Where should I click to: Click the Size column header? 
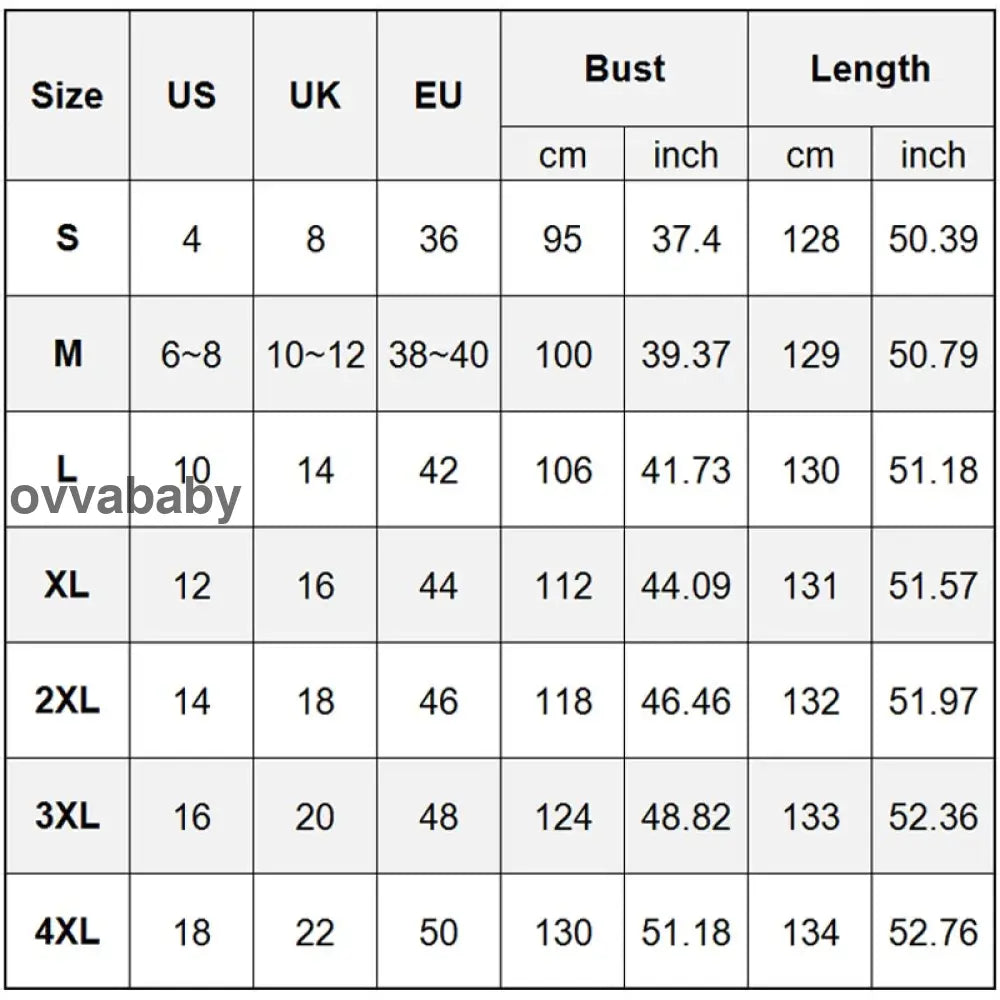pos(67,96)
